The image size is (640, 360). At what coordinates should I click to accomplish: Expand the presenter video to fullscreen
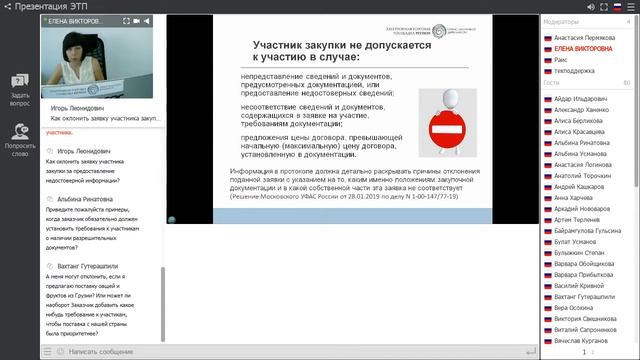(127, 21)
